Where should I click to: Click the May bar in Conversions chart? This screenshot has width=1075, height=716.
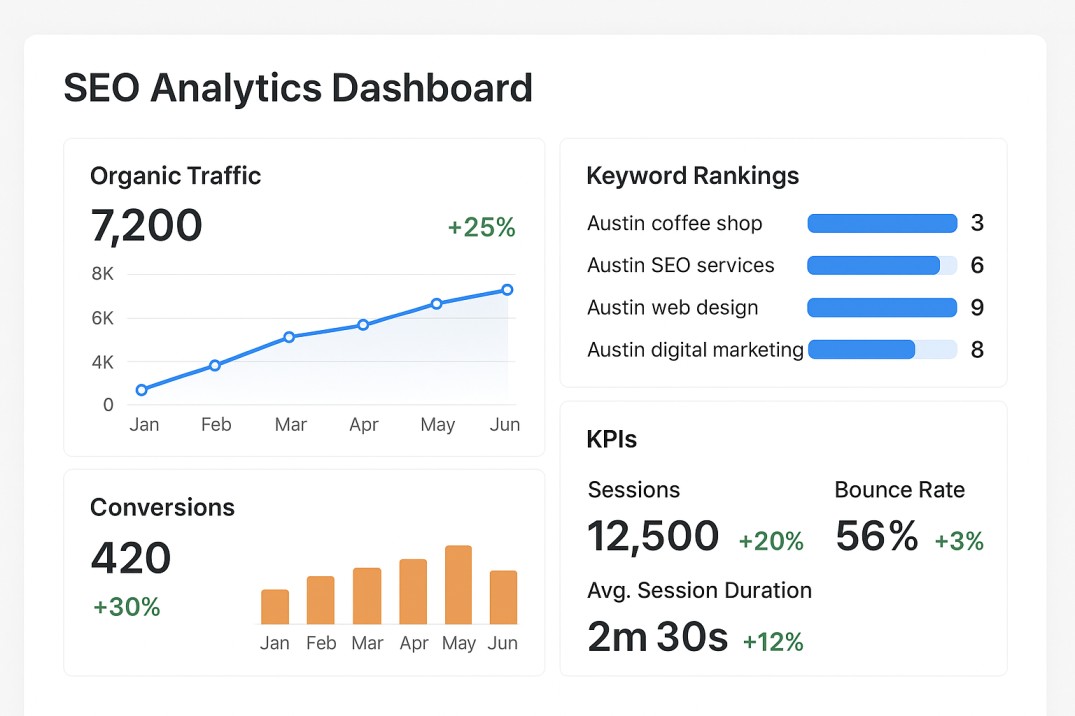(x=458, y=585)
